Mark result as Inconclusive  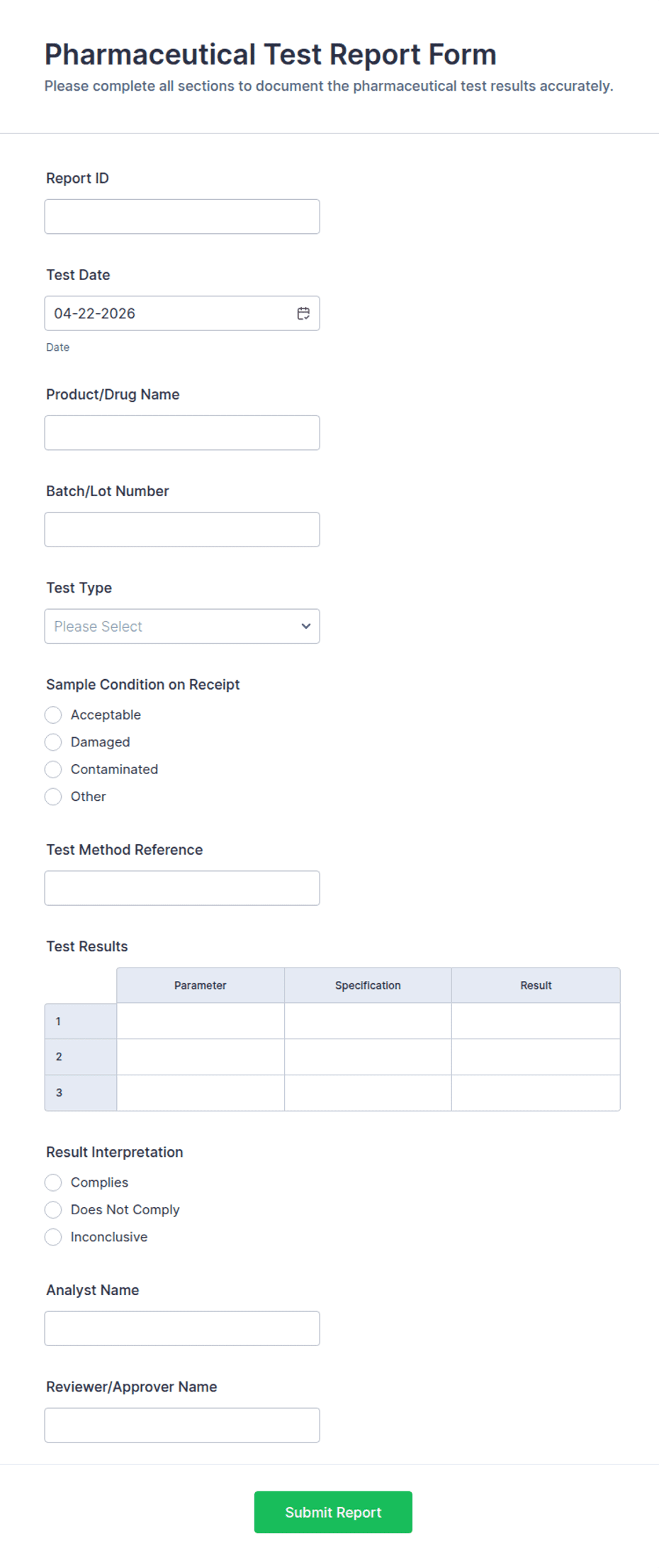(x=53, y=1237)
